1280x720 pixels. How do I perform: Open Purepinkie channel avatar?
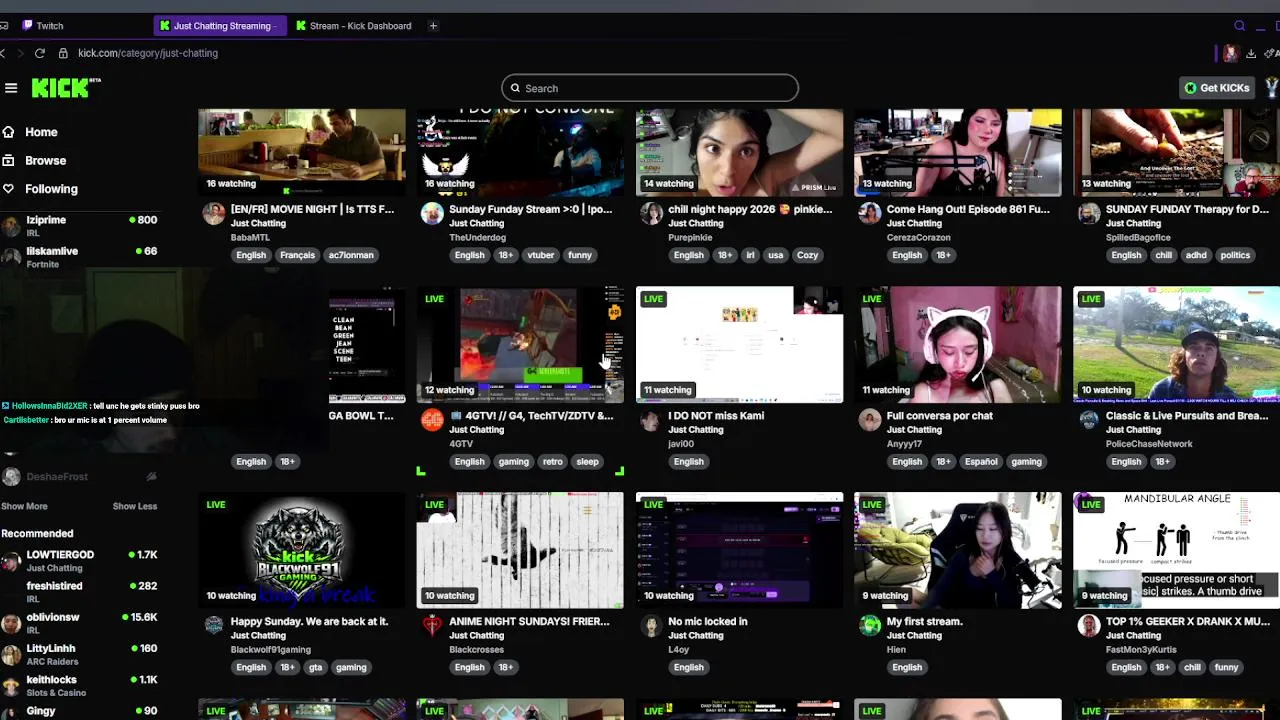point(651,213)
